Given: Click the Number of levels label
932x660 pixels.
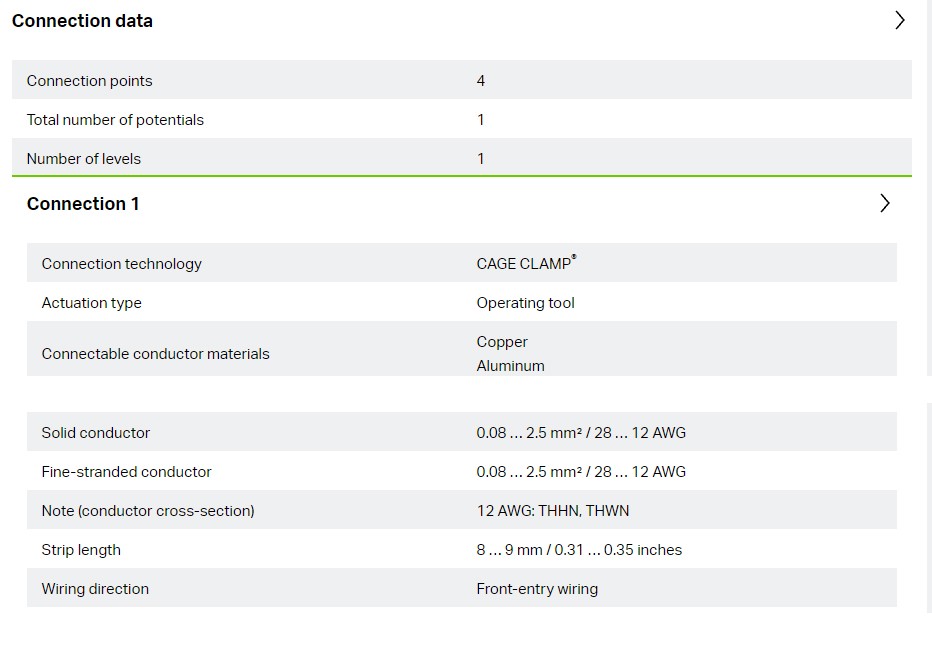Looking at the screenshot, I should 84,159.
